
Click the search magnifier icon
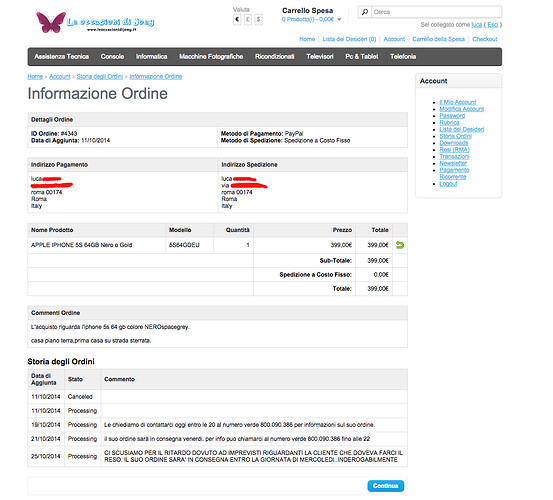click(365, 12)
